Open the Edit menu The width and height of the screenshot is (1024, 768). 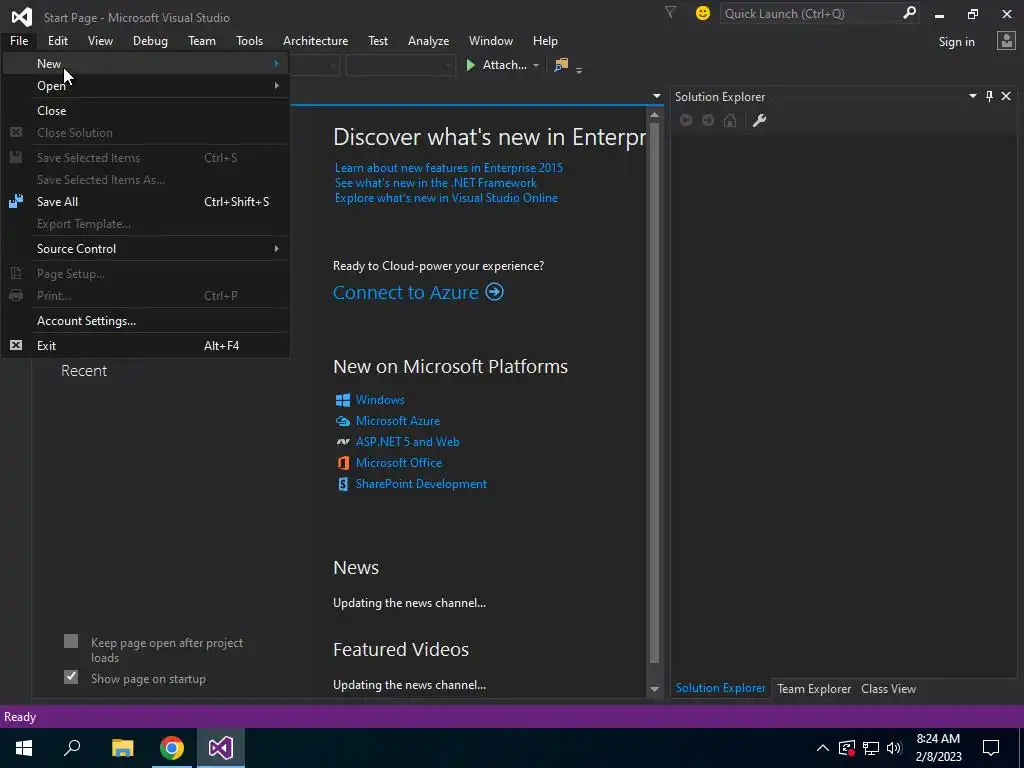[x=57, y=40]
